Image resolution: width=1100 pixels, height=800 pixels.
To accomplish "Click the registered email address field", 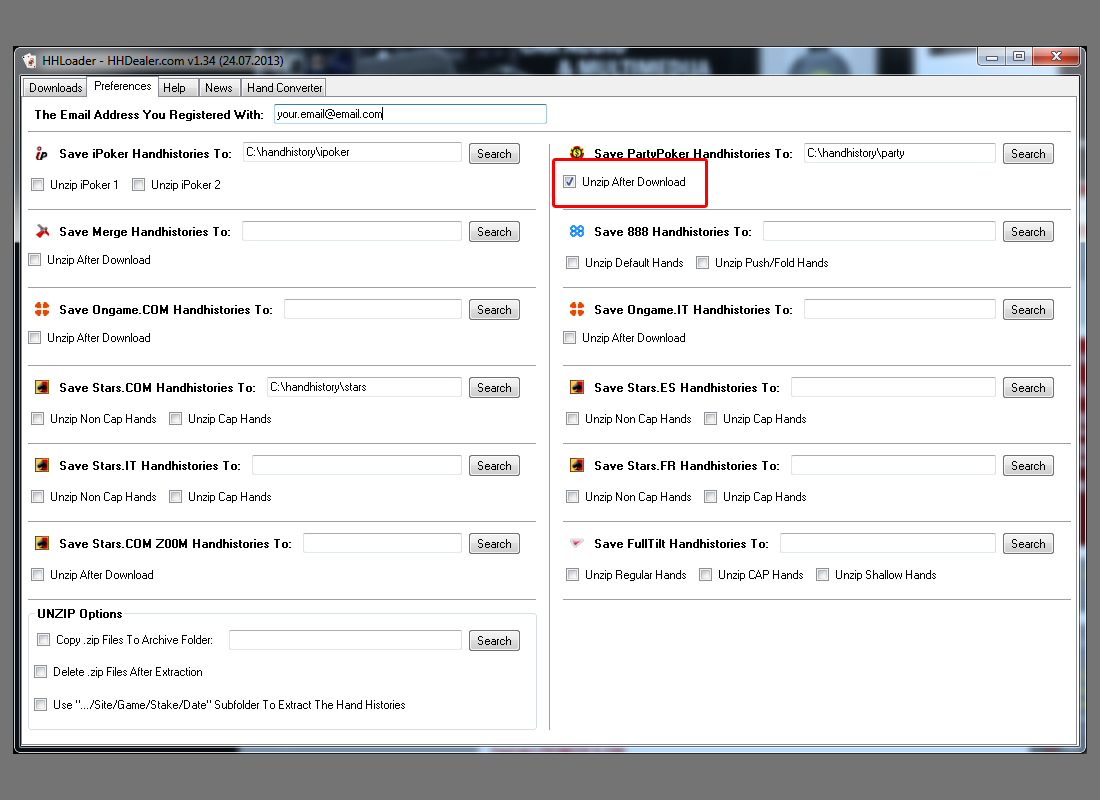I will [410, 114].
